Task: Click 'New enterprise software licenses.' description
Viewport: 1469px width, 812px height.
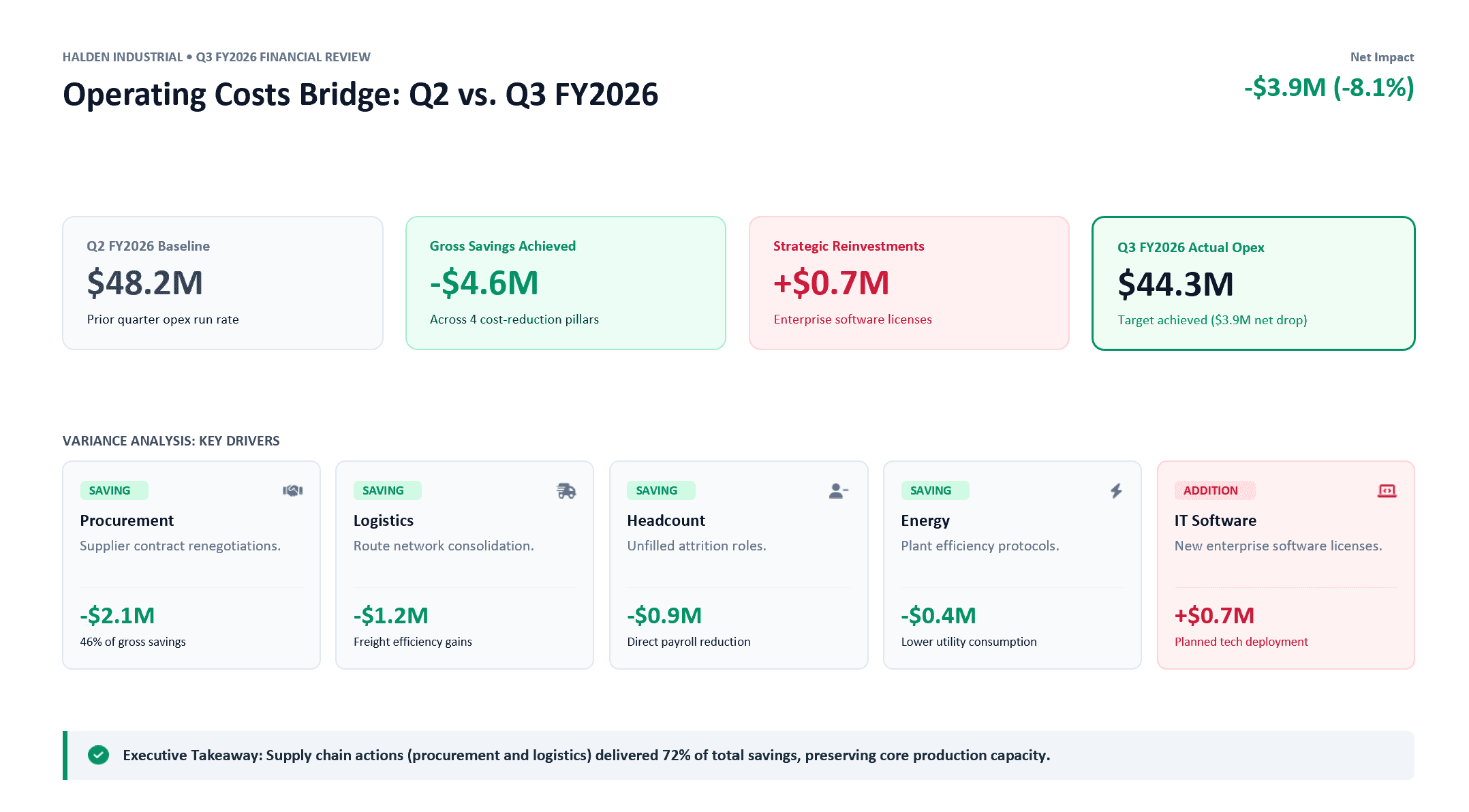Action: [x=1279, y=546]
